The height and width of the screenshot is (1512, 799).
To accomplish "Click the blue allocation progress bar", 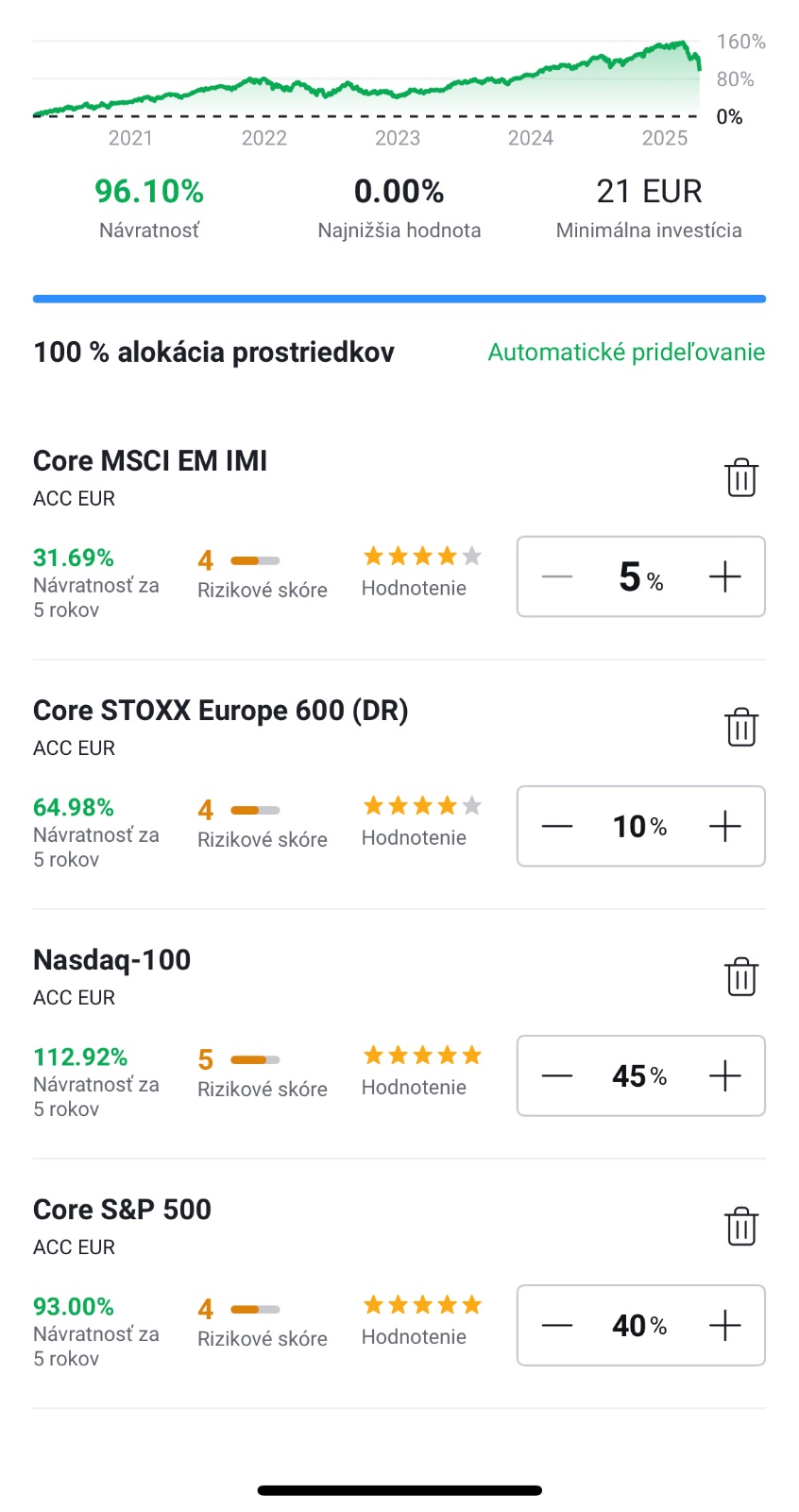I will pyautogui.click(x=399, y=299).
